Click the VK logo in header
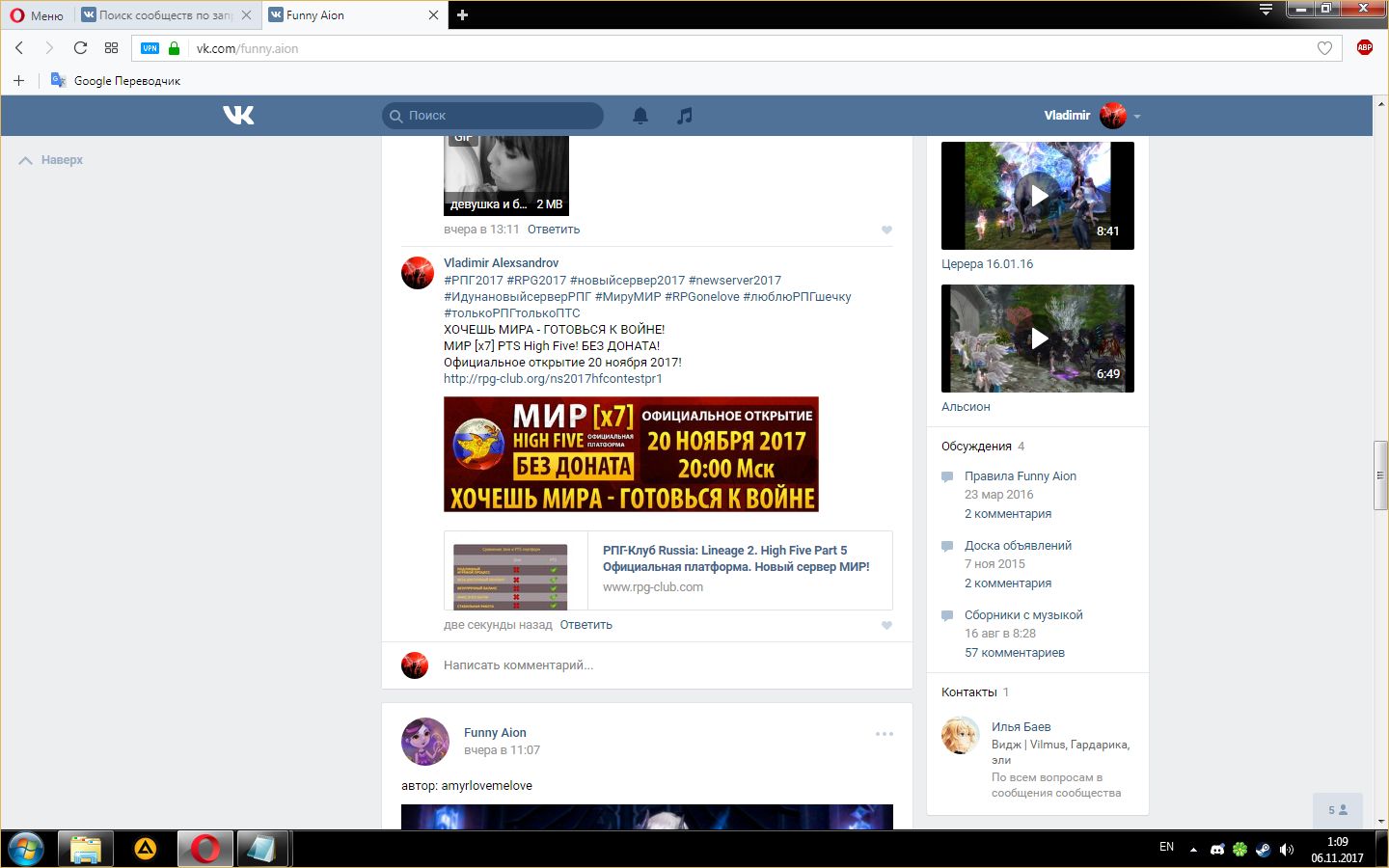Screen dimensions: 1389x868 238,115
